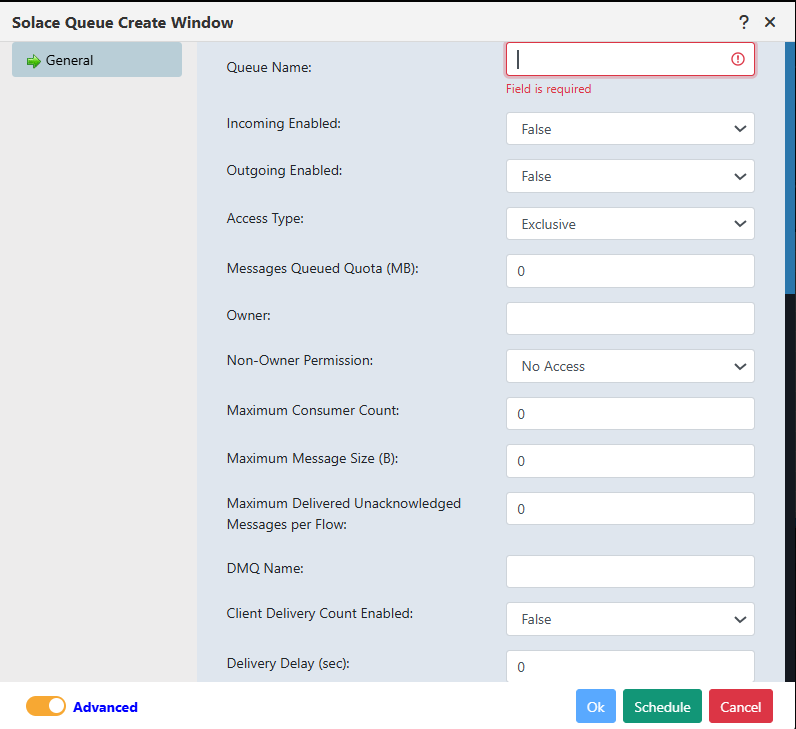Focus the Queue Name input field
Screen dimensions: 796x729
[630, 59]
